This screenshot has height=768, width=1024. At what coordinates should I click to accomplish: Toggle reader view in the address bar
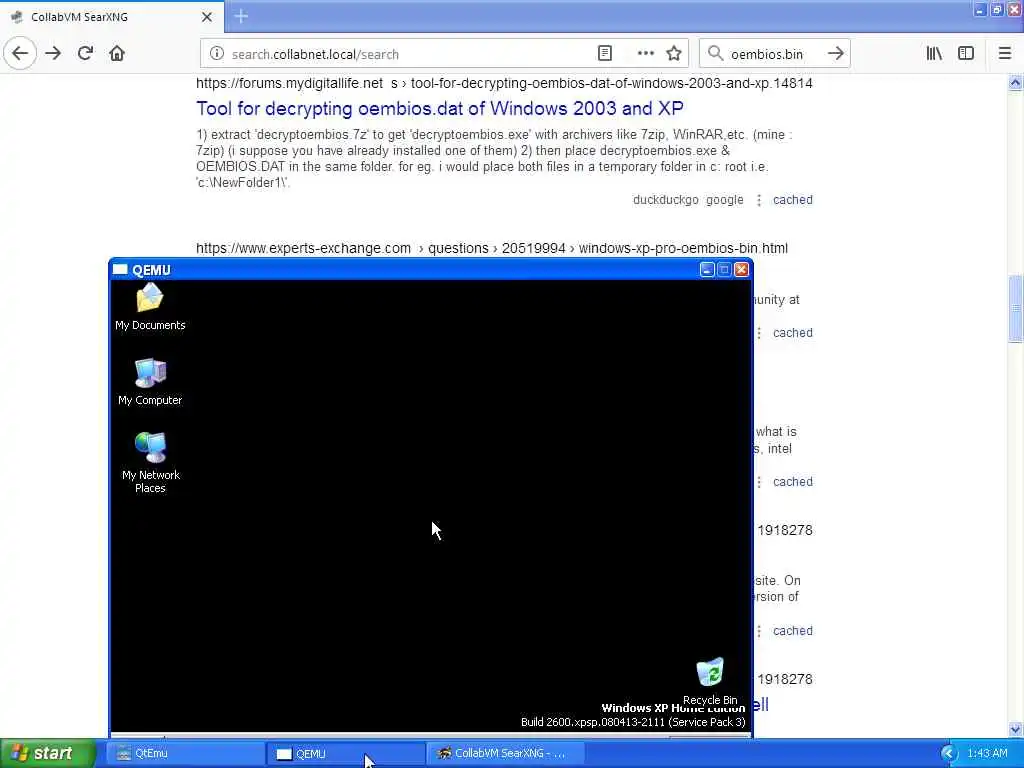pos(605,54)
